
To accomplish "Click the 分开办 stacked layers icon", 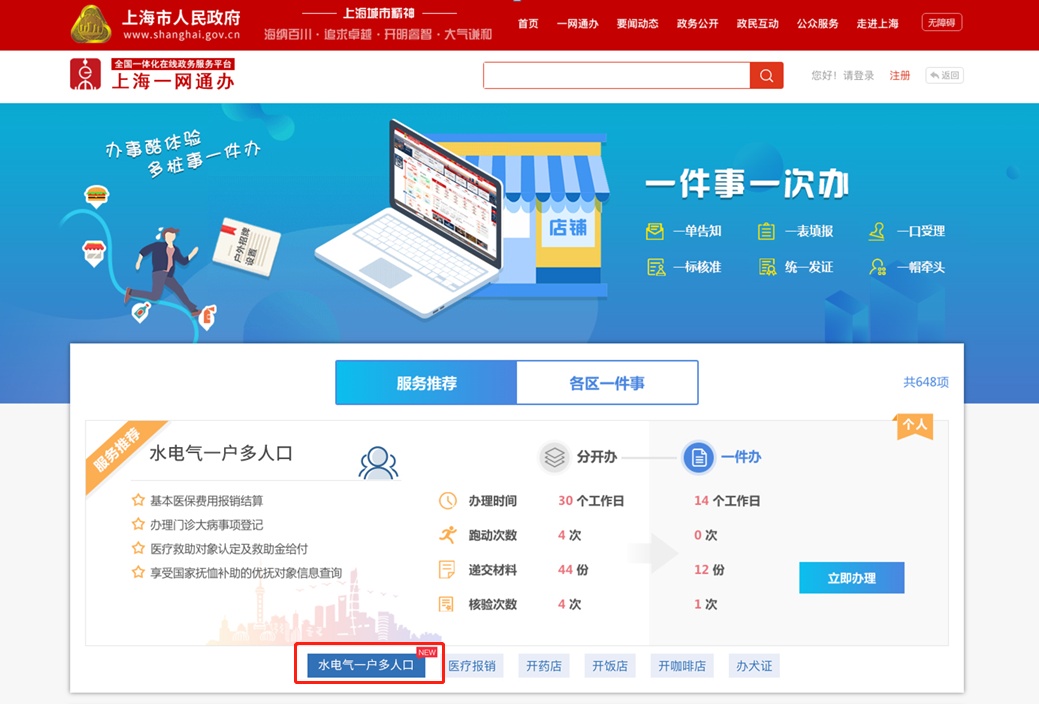I will (x=554, y=457).
